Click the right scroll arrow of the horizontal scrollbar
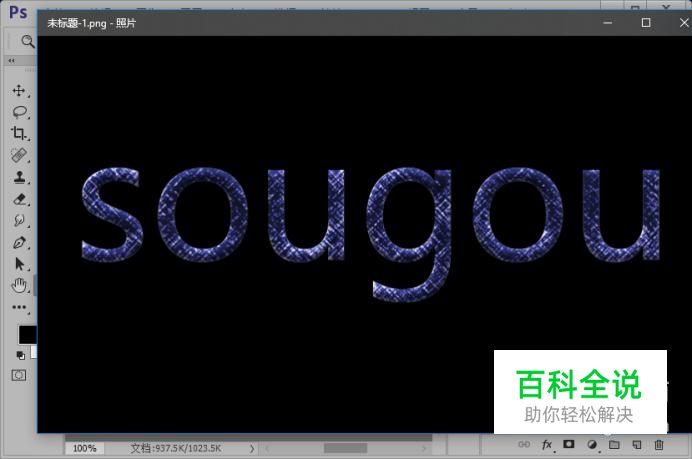 pos(424,448)
